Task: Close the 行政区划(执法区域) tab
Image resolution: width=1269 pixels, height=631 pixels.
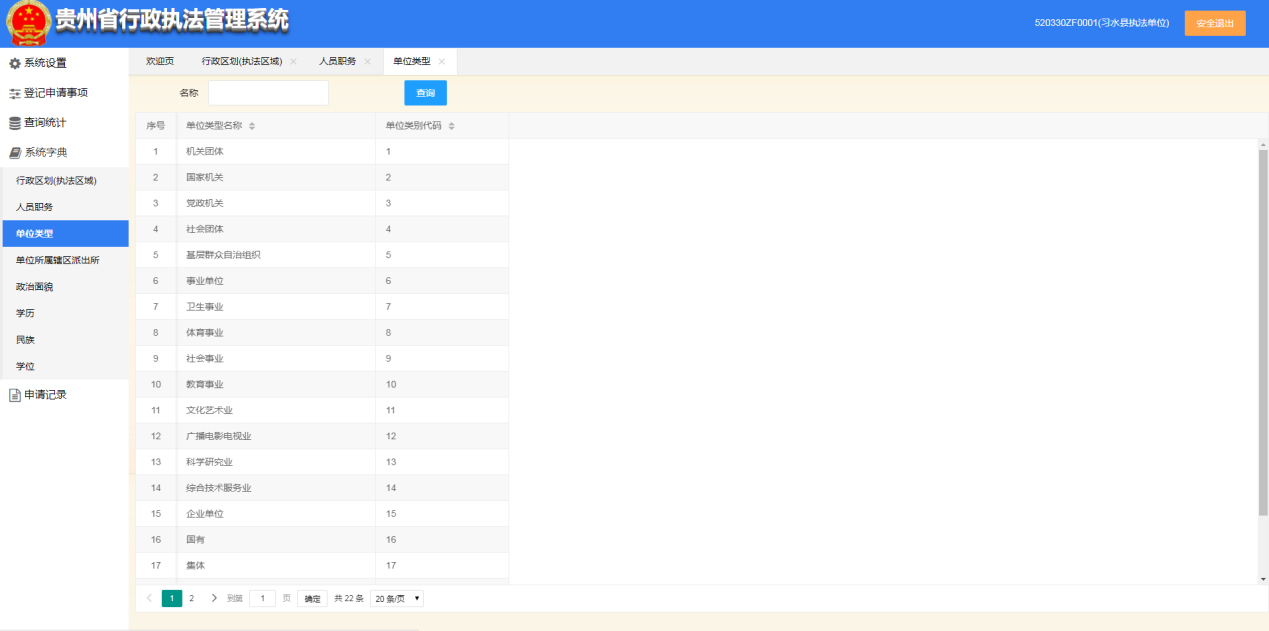Action: tap(293, 62)
